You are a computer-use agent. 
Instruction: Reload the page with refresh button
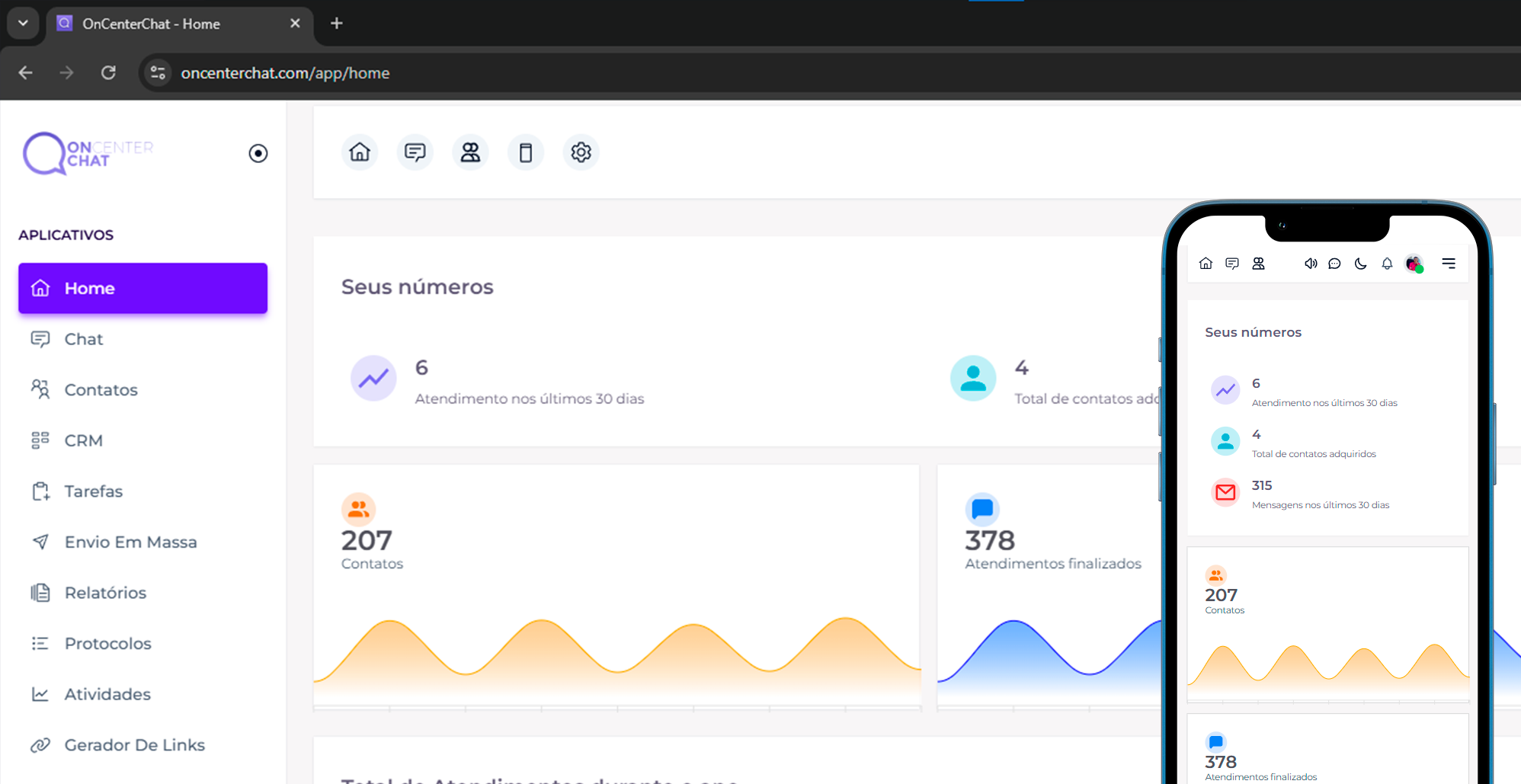108,73
